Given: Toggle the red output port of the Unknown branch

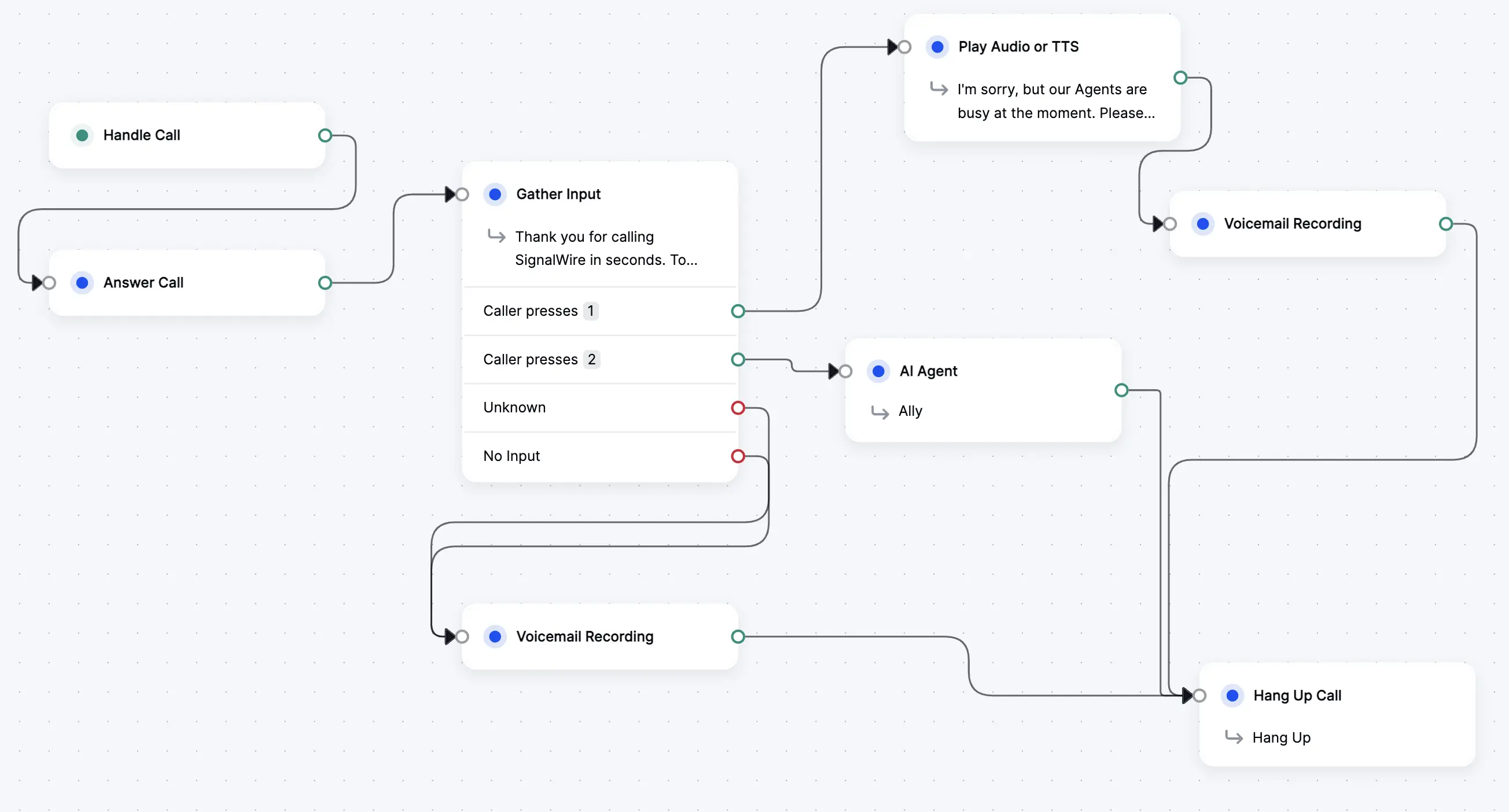Looking at the screenshot, I should [738, 408].
